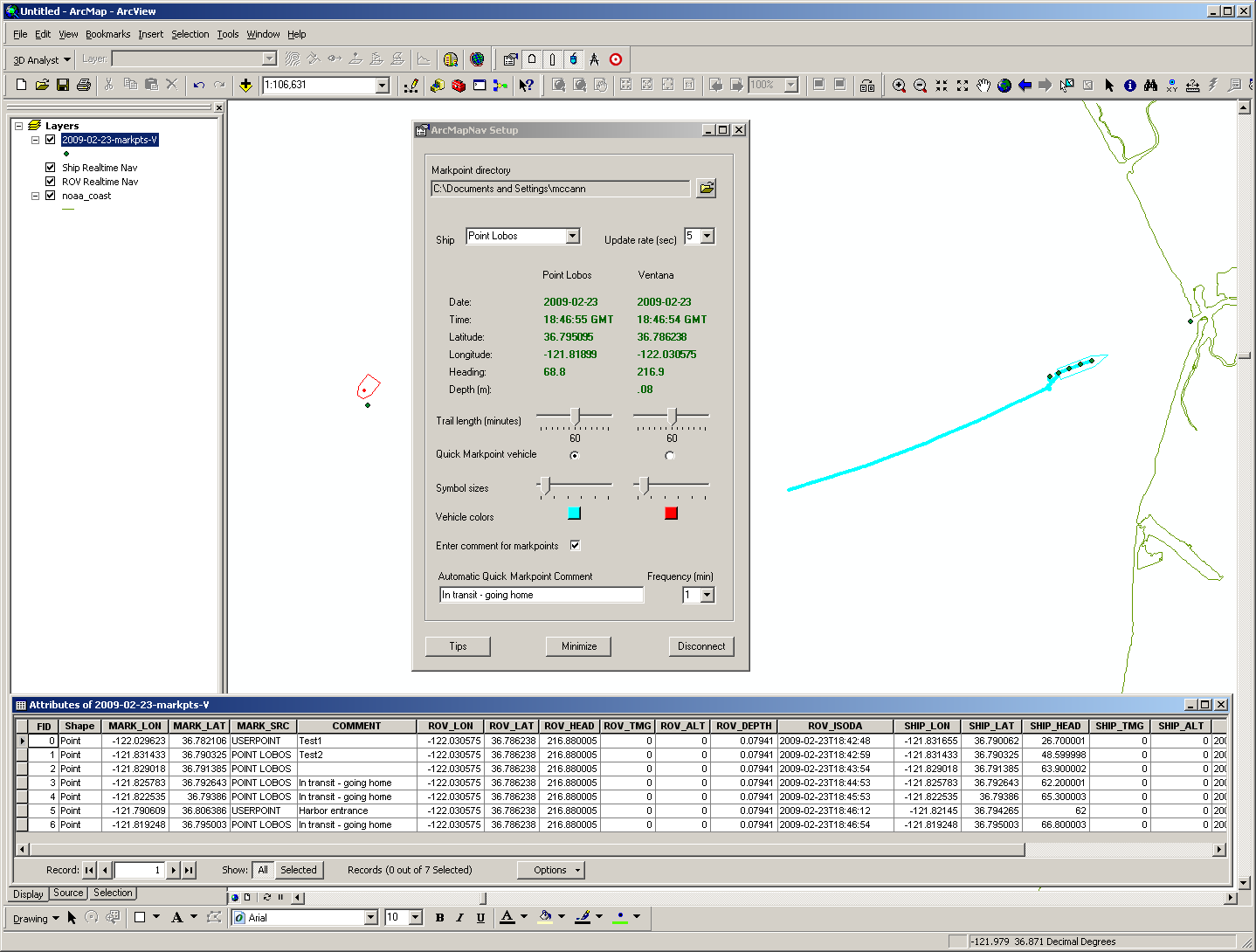Viewport: 1256px width, 952px height.
Task: Launch ArcCatalog from the toolbar
Action: coord(438,85)
